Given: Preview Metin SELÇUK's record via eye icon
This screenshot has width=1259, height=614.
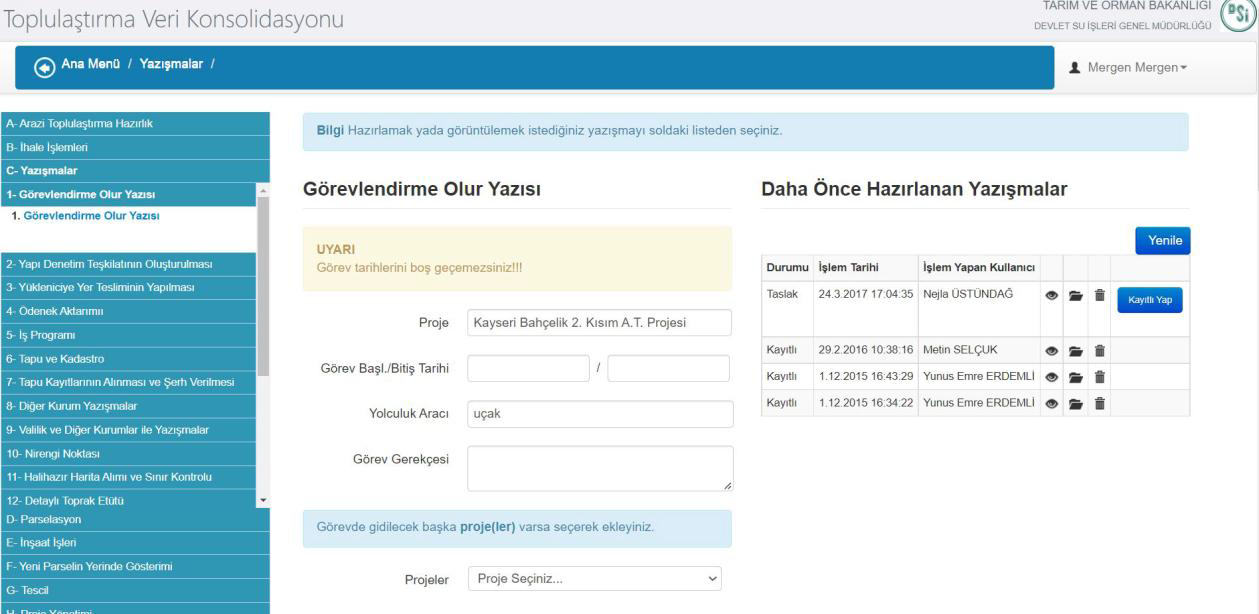Looking at the screenshot, I should pos(1051,351).
